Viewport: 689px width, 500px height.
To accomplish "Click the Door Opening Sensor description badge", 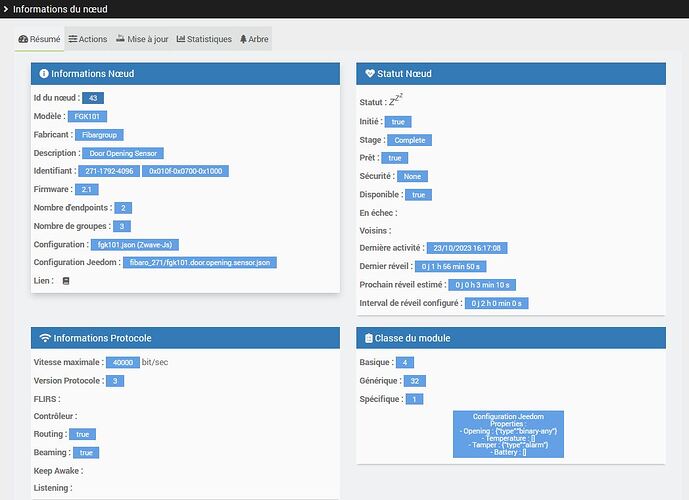I will tap(123, 153).
